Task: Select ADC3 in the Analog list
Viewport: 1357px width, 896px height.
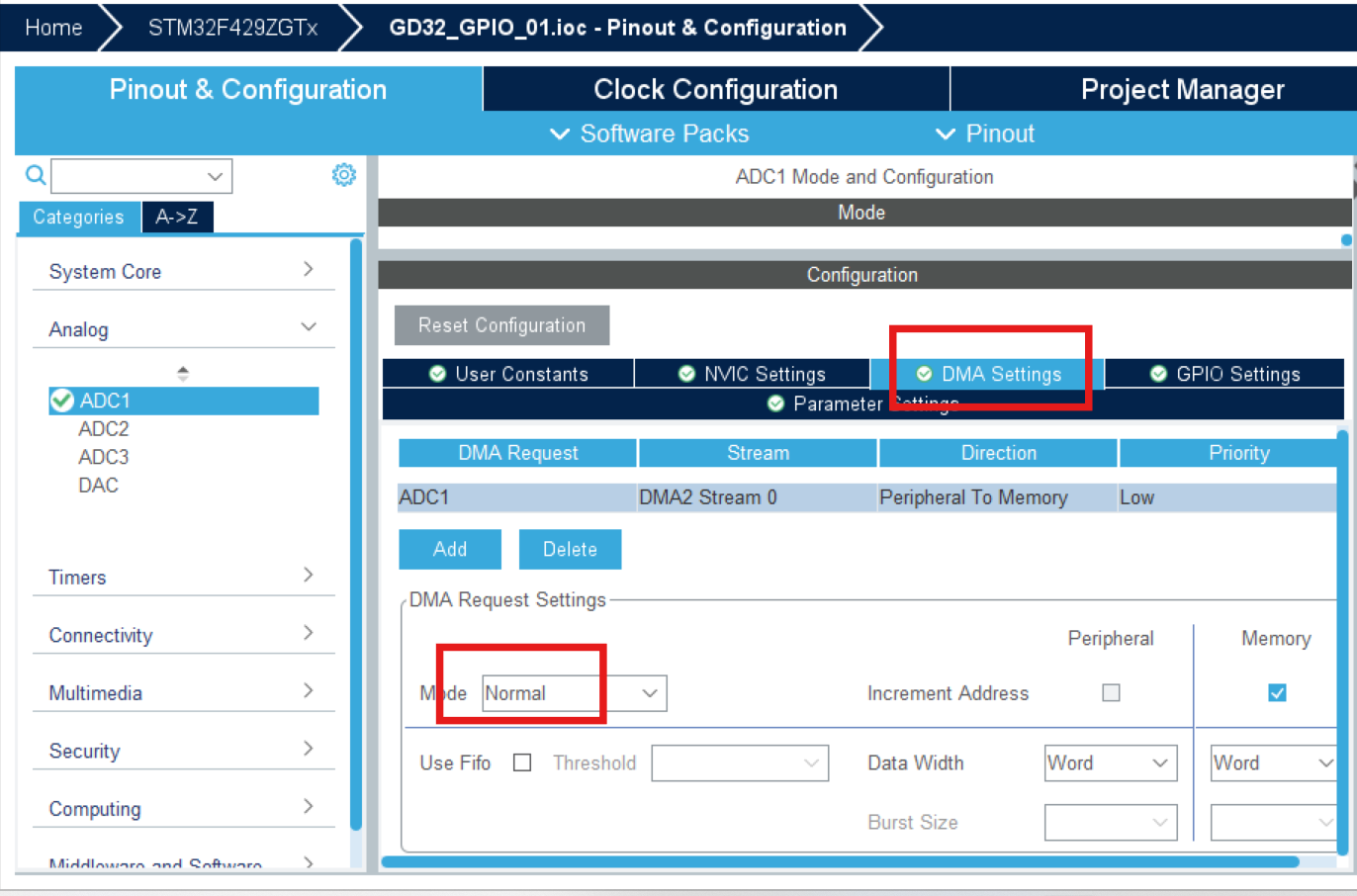Action: (x=104, y=457)
